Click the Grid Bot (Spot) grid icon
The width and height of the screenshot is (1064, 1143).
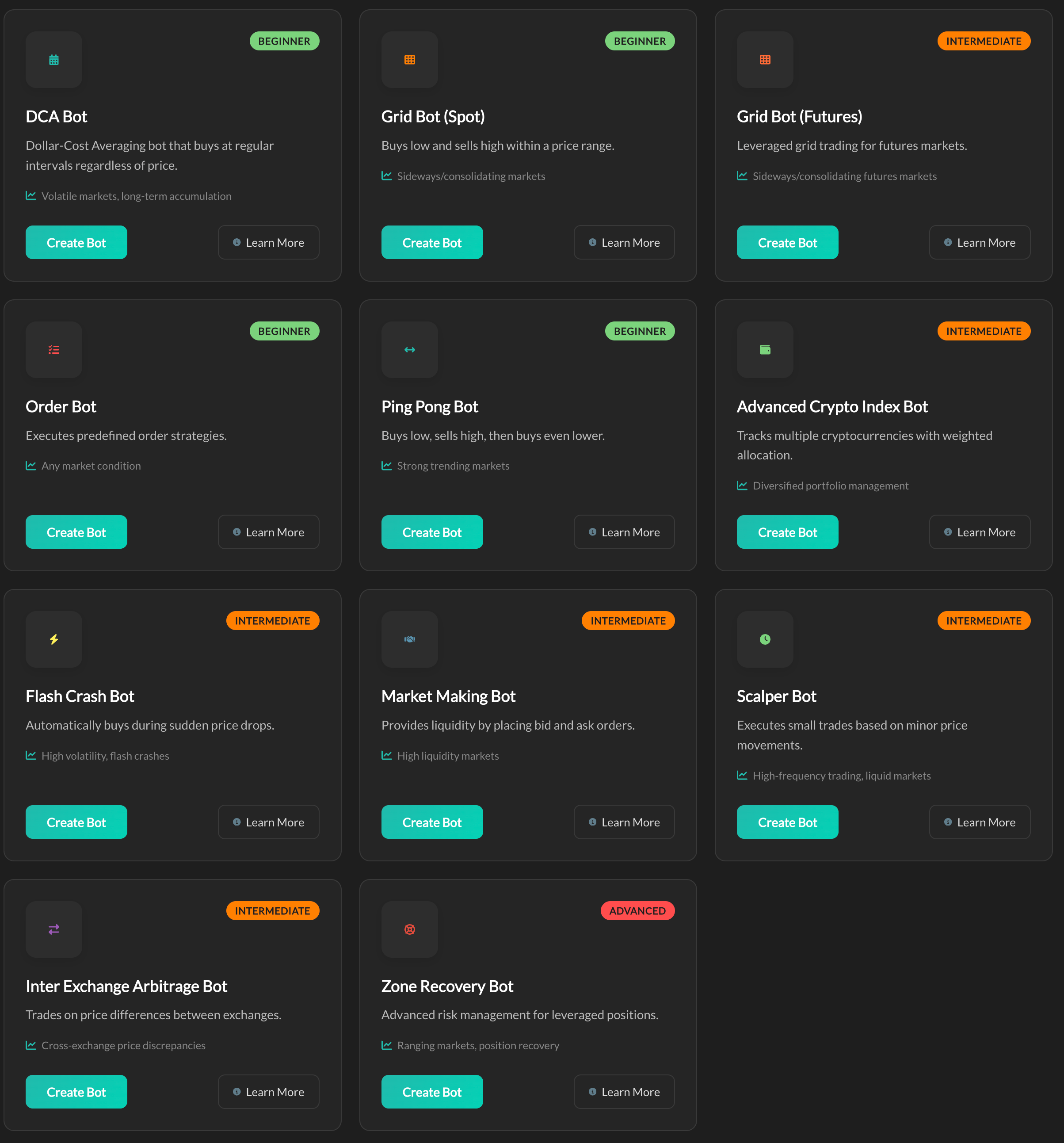(x=409, y=60)
